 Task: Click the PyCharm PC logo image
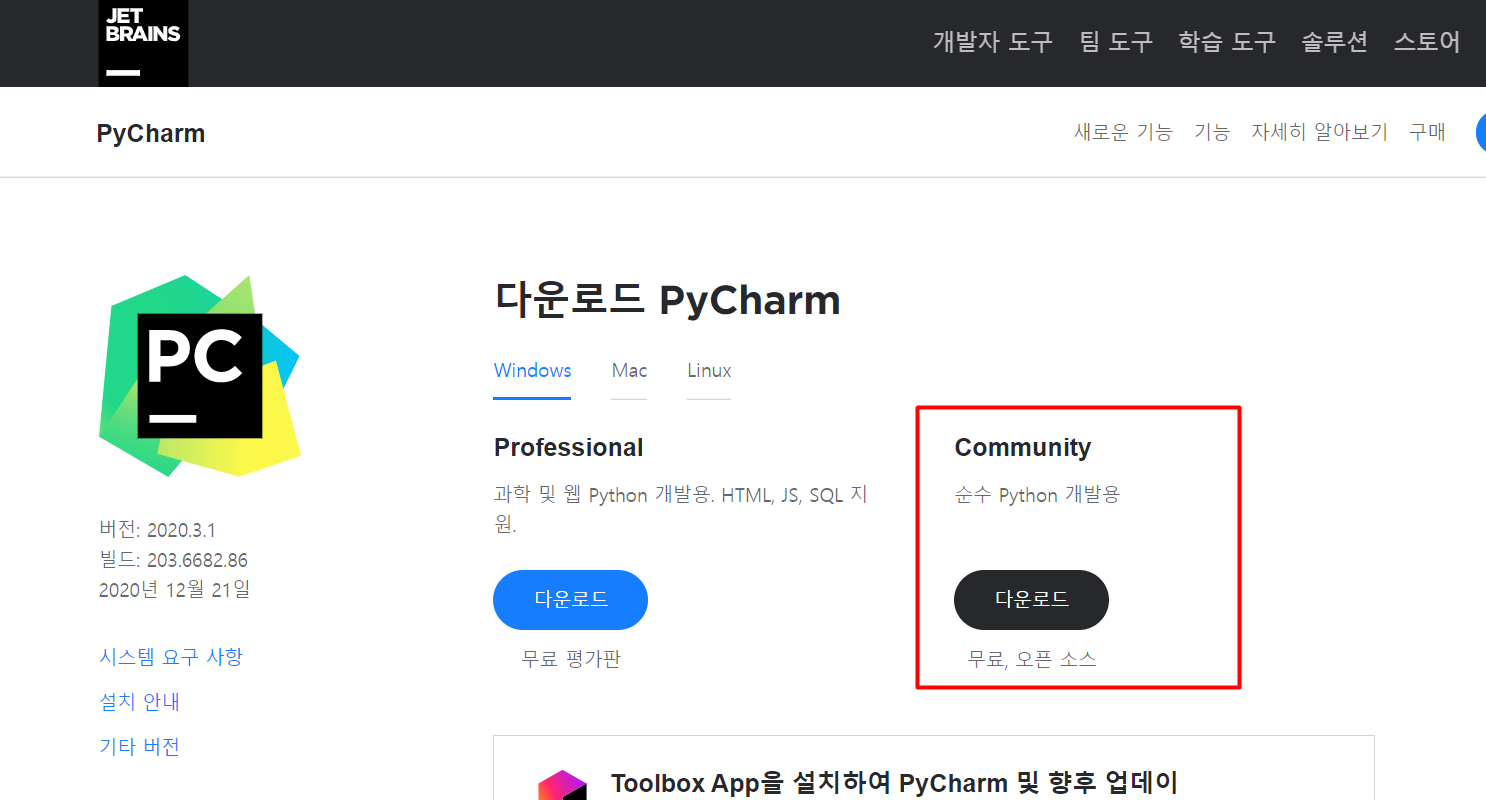[200, 376]
